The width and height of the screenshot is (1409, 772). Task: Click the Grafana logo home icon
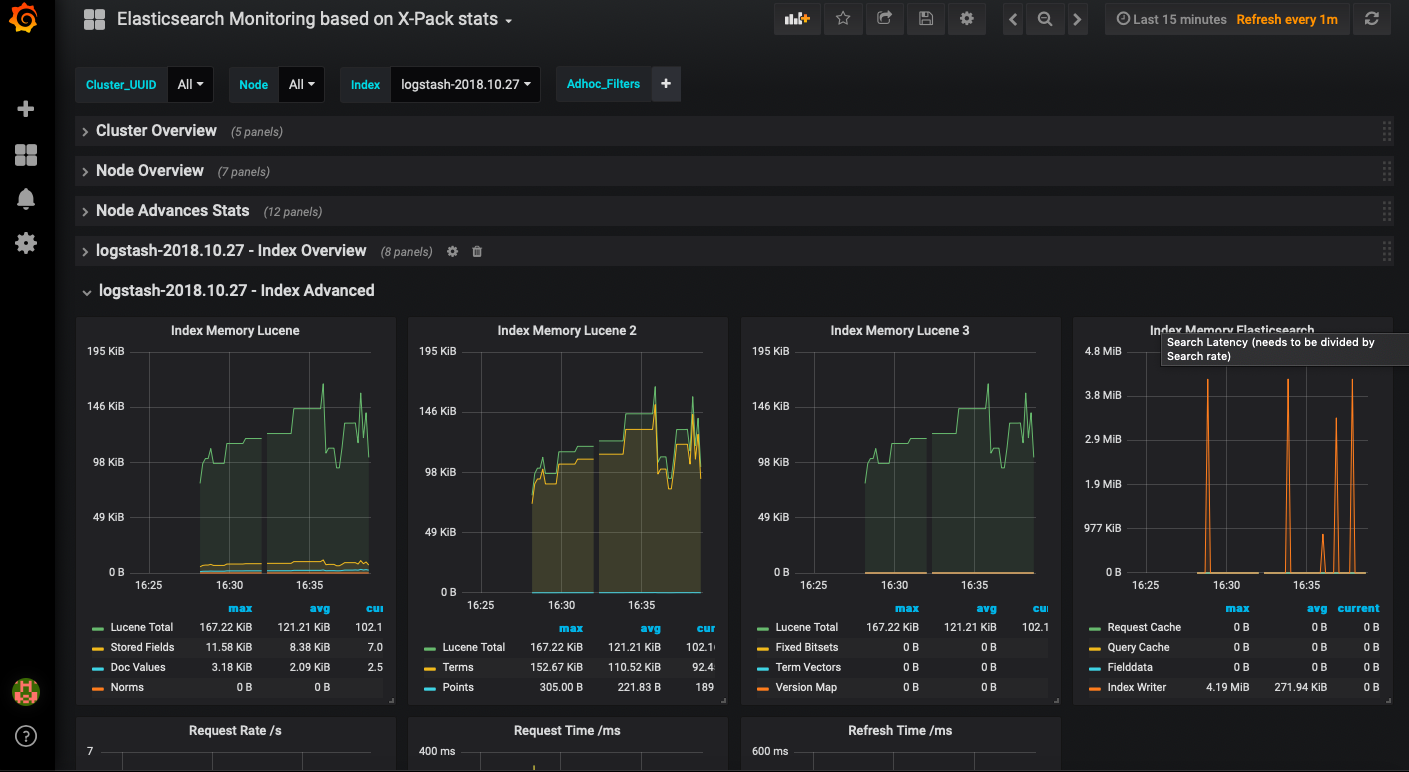(x=24, y=19)
